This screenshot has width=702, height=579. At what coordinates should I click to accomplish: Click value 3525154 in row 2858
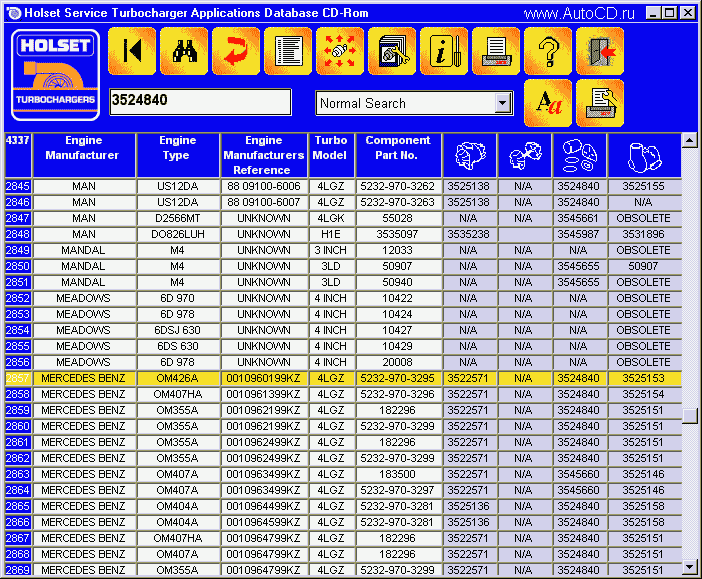643,395
